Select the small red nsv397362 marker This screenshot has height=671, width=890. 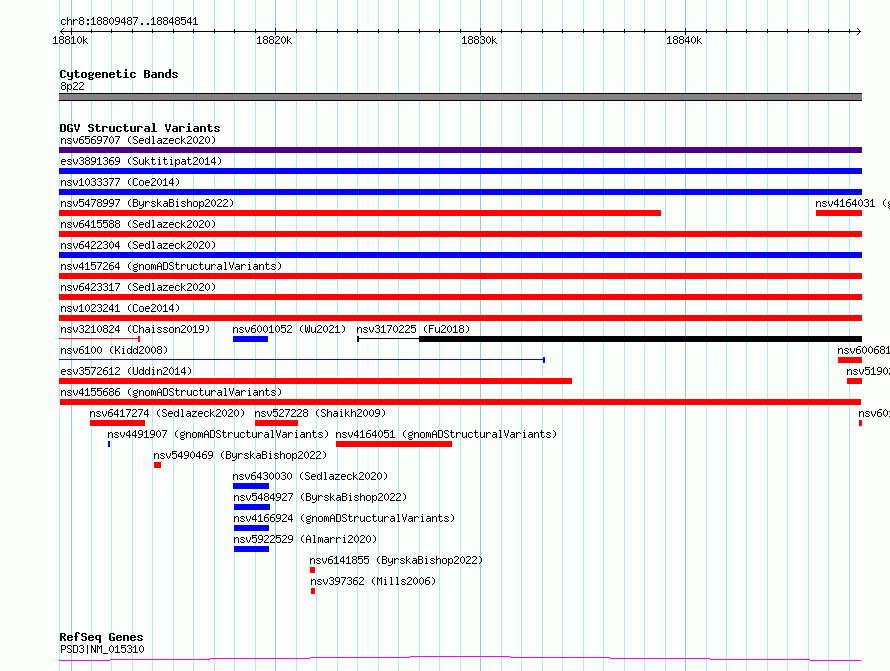tap(313, 591)
